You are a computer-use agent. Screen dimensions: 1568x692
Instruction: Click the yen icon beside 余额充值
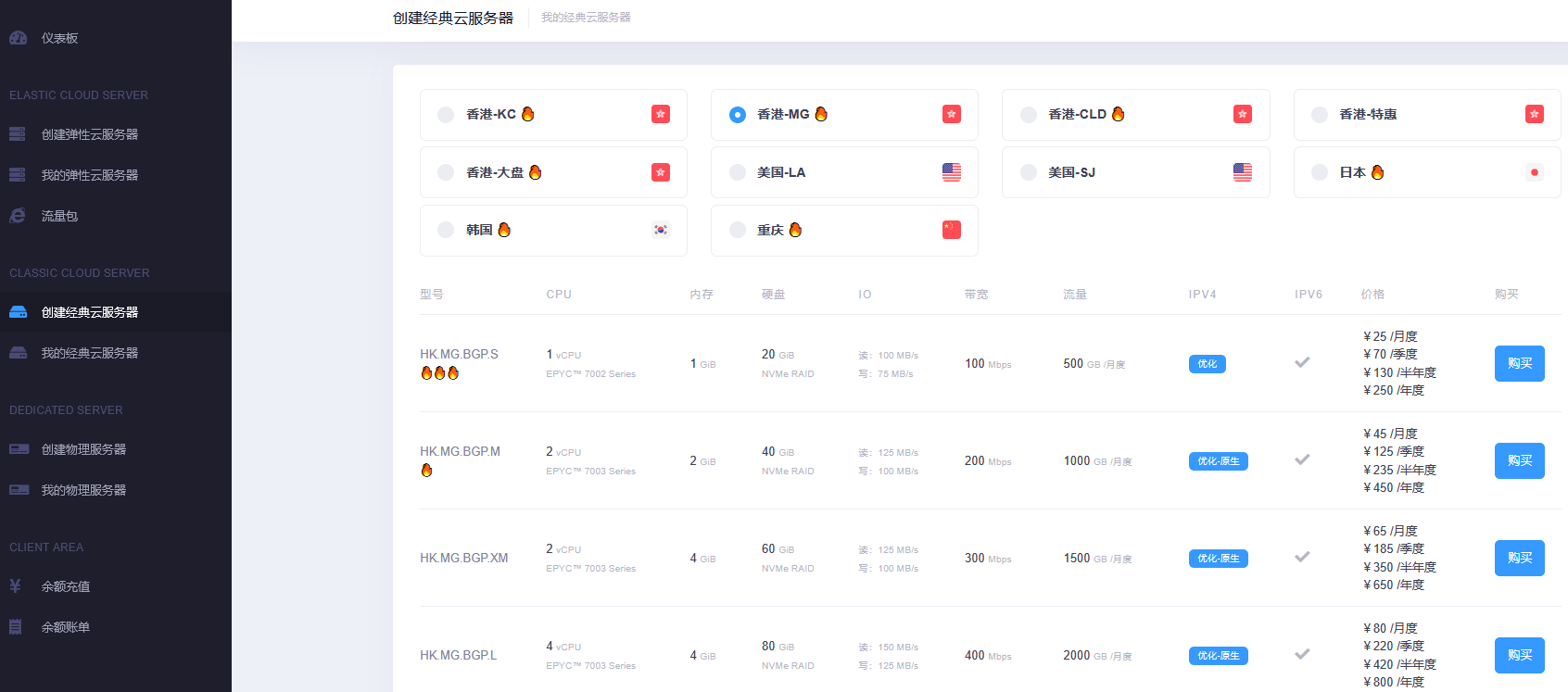(x=15, y=586)
